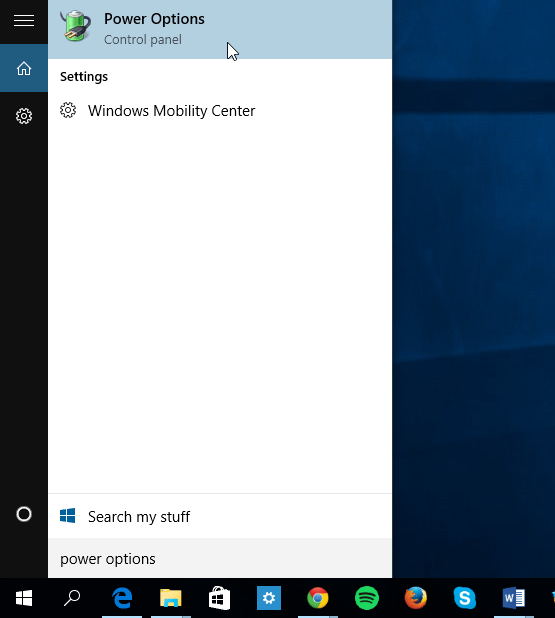The image size is (555, 618).
Task: Click the Power Options battery icon
Action: [76, 26]
